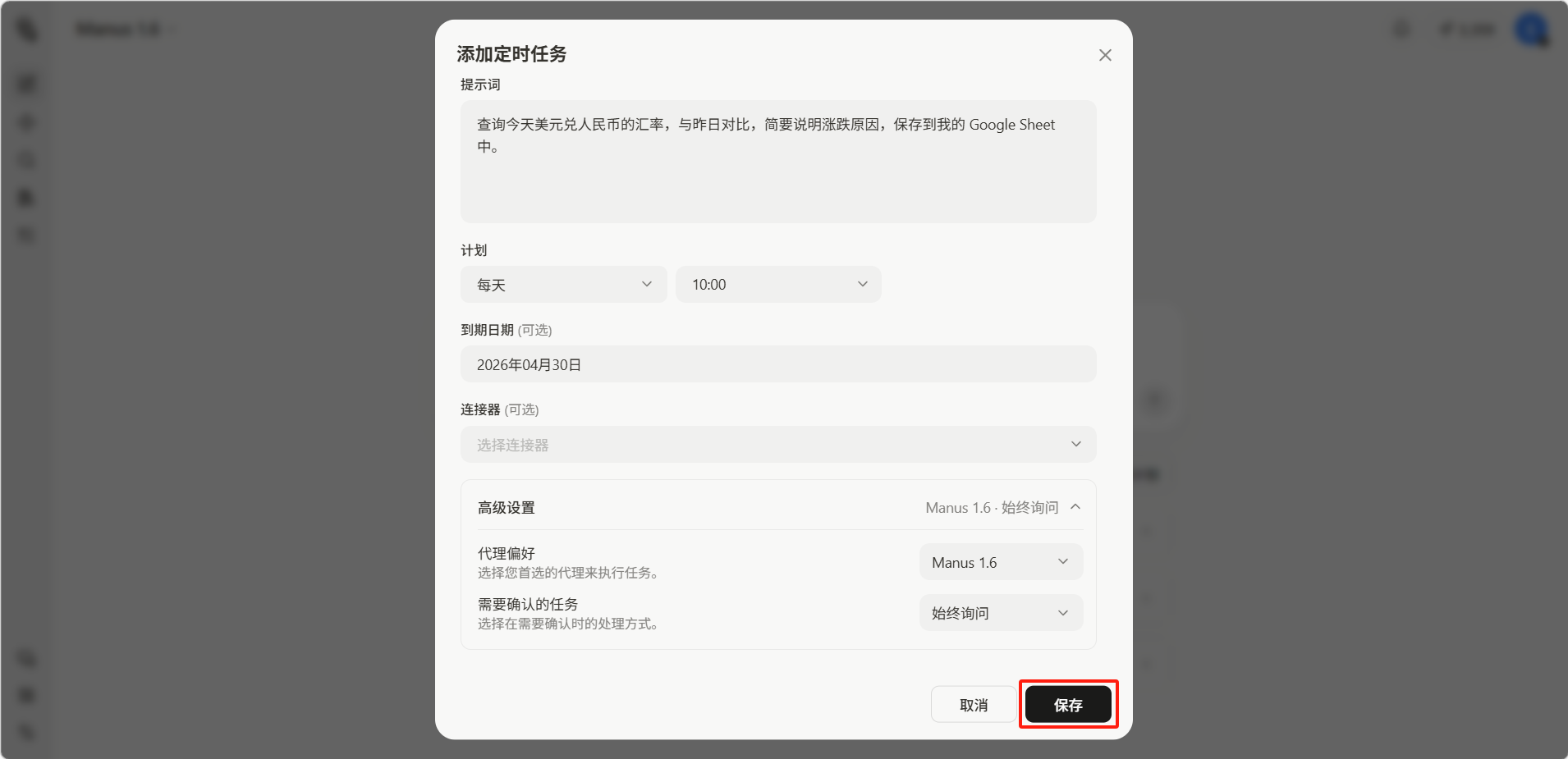The width and height of the screenshot is (1568, 759).
Task: Close the 添加定时任务 dialog with X
Action: pos(1105,55)
